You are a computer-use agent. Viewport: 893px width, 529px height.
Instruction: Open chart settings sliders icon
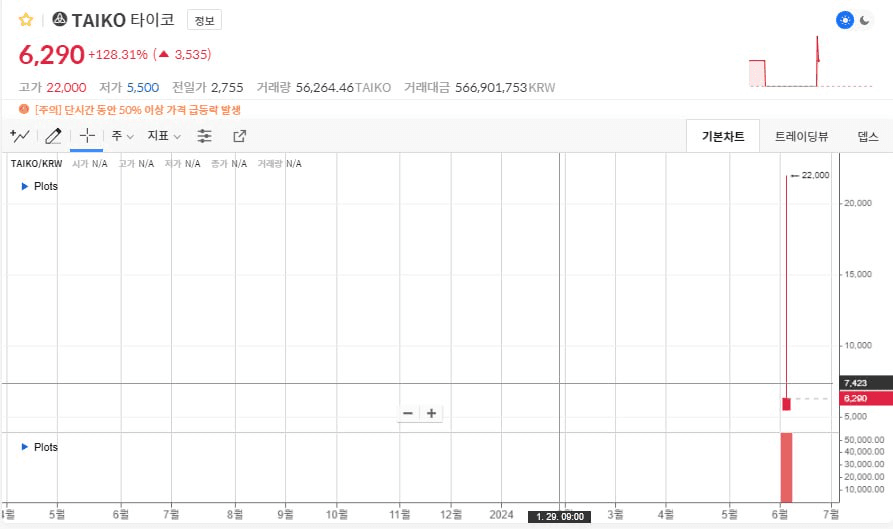204,136
